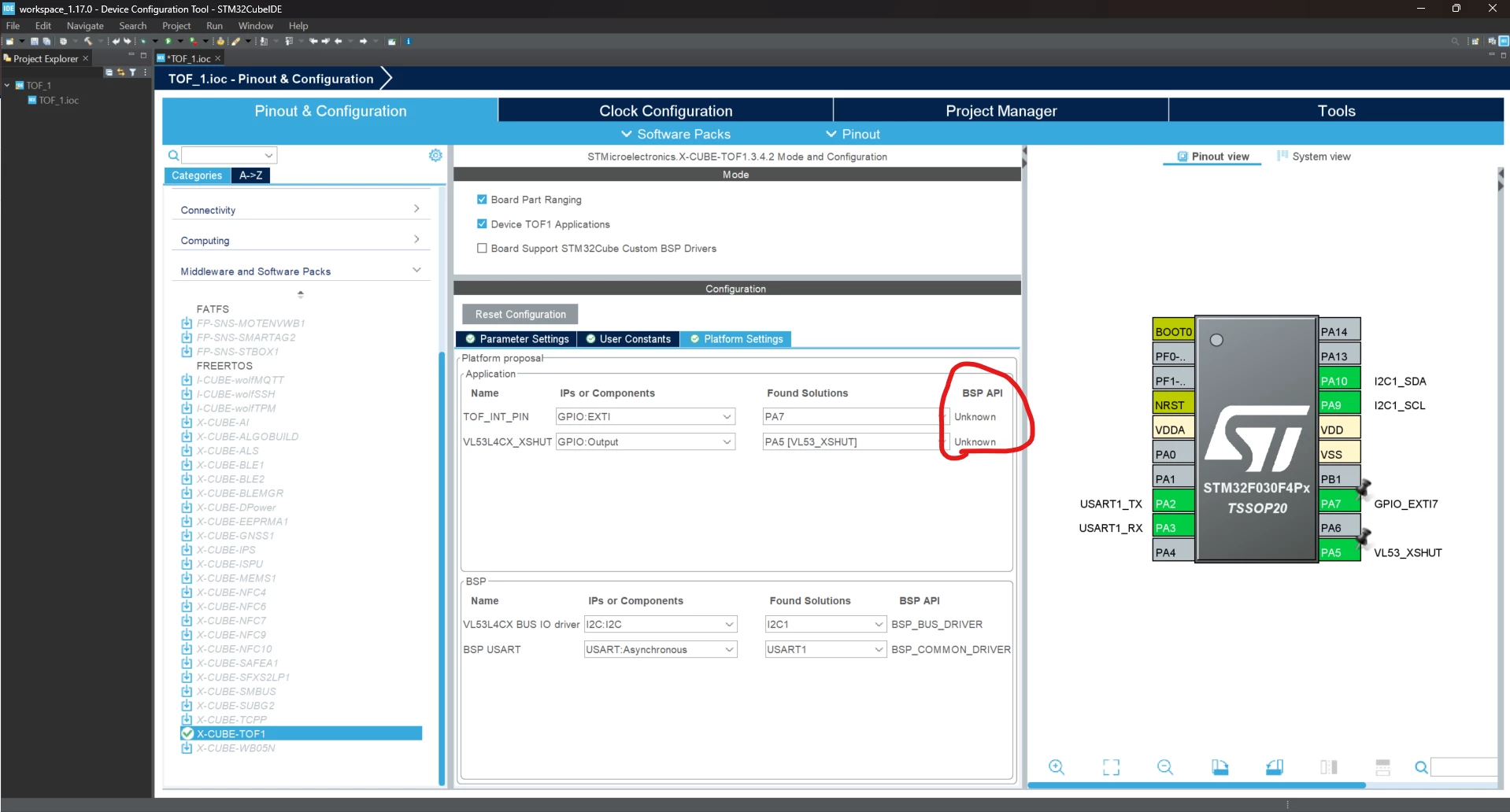Open the Clock Configuration tab
The width and height of the screenshot is (1510, 812).
click(x=665, y=111)
